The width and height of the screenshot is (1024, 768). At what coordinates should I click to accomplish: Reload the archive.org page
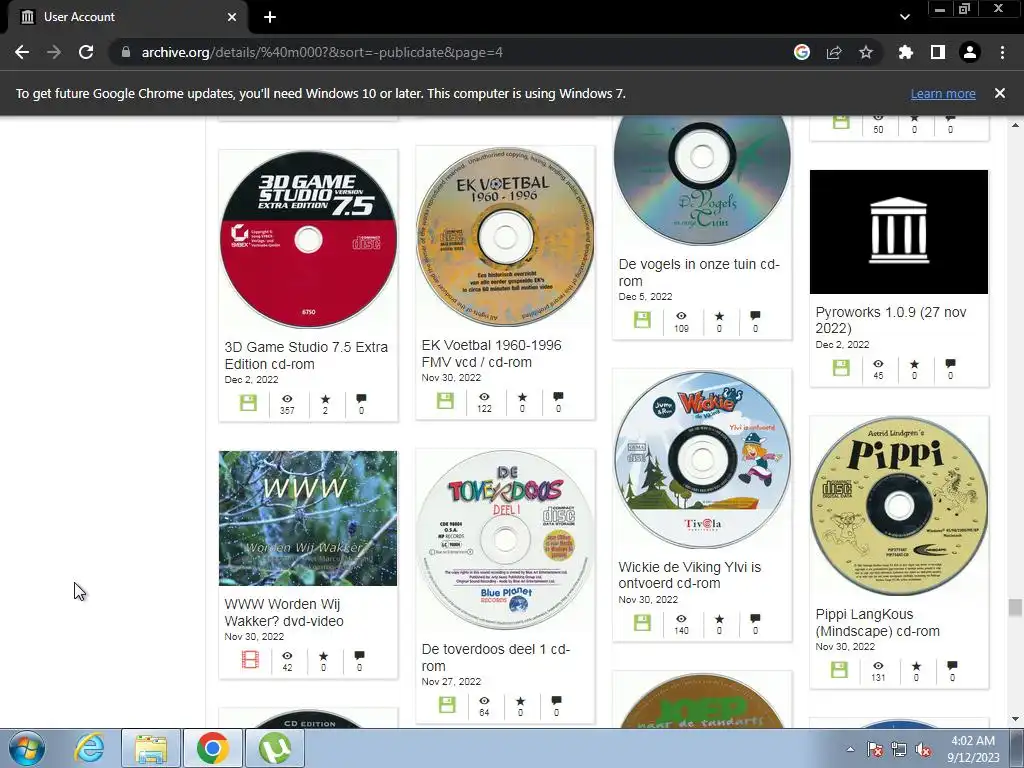pyautogui.click(x=86, y=52)
